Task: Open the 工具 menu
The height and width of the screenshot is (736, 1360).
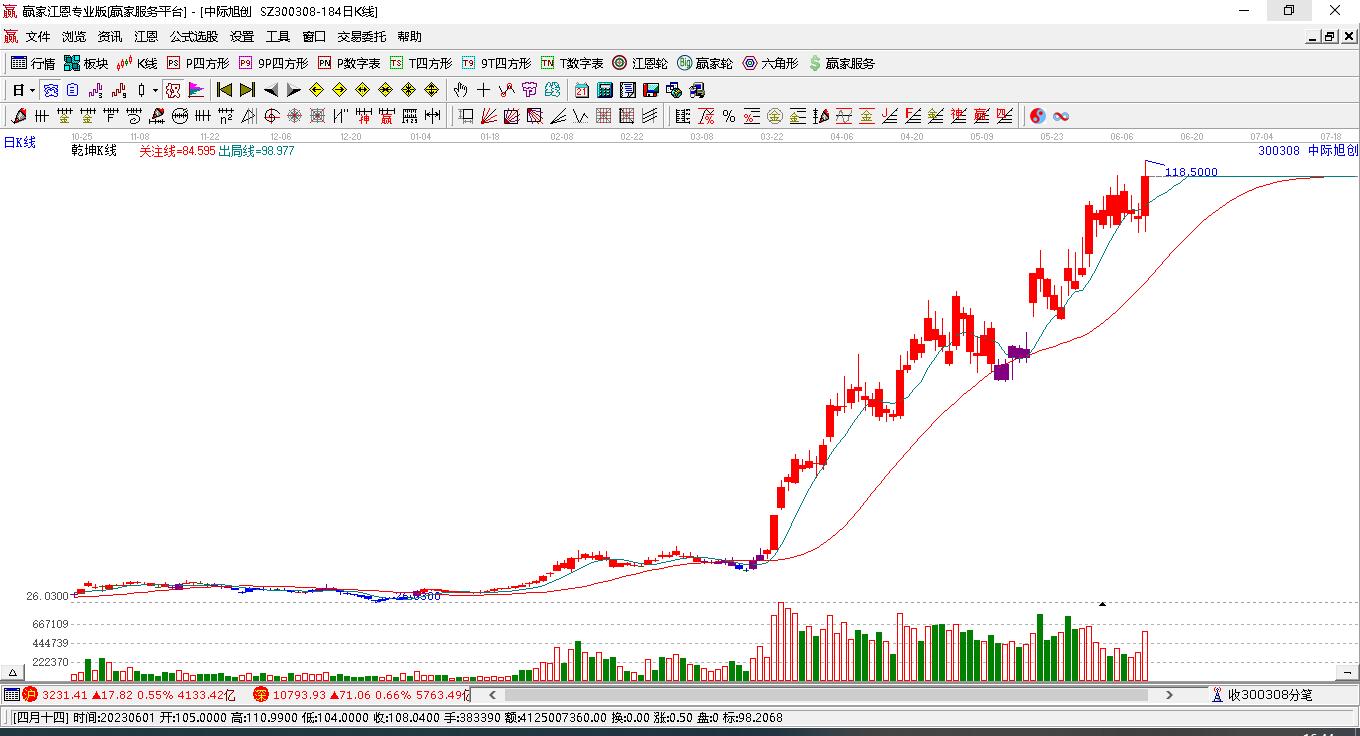Action: click(x=278, y=37)
